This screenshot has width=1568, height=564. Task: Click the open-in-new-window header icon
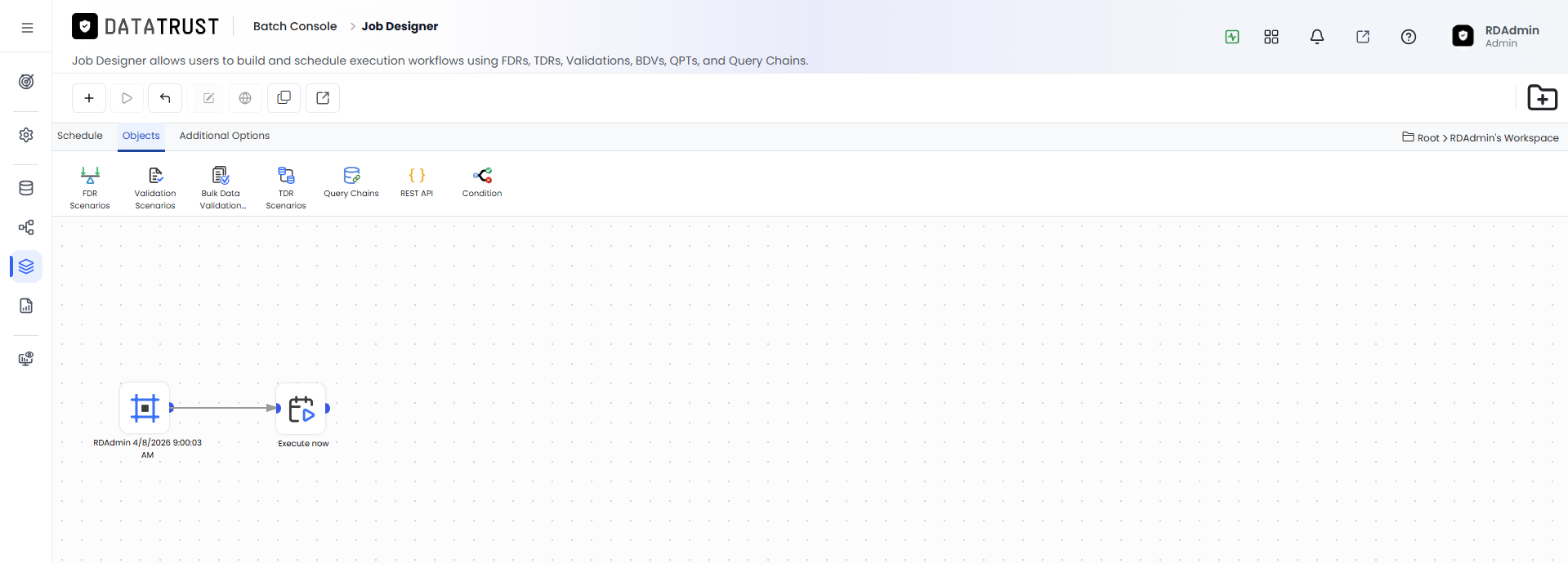point(1363,37)
